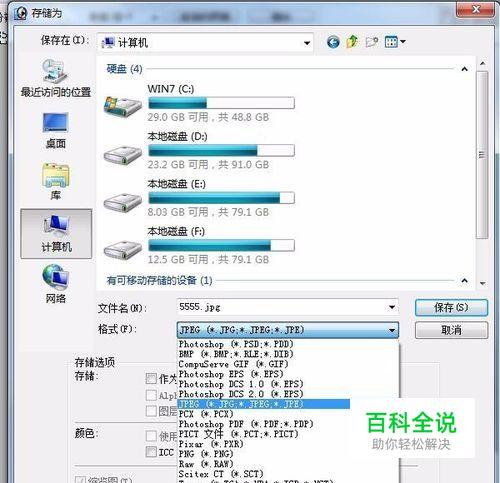Click the file list scroll-down arrow
Viewport: 500px width, 483px height.
point(482,283)
